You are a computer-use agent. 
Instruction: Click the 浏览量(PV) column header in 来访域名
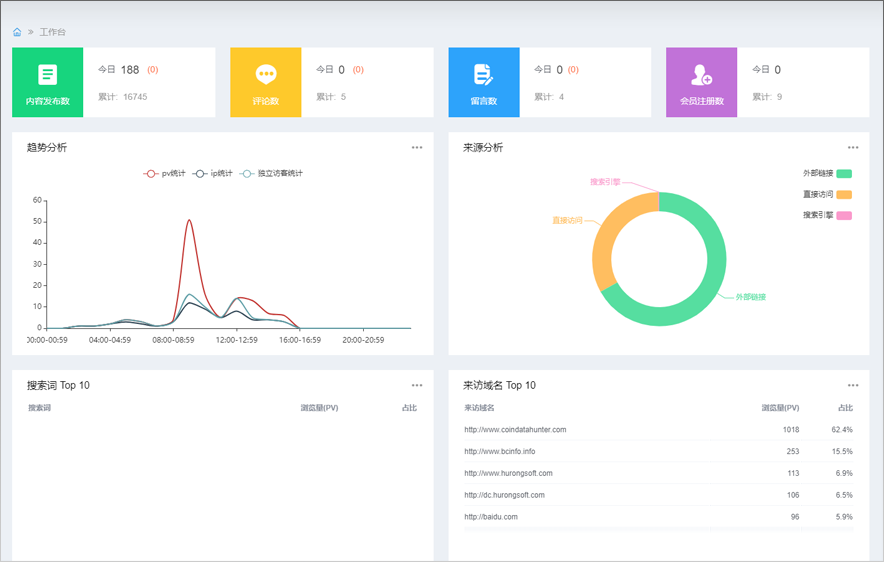pos(780,408)
